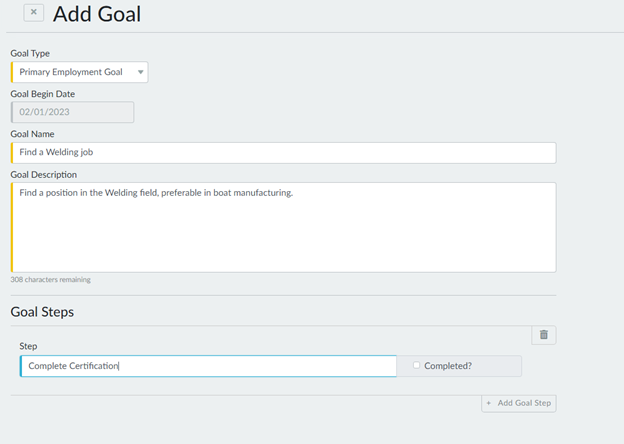Click the Goal Begin Date label
This screenshot has height=444, width=624.
click(43, 93)
